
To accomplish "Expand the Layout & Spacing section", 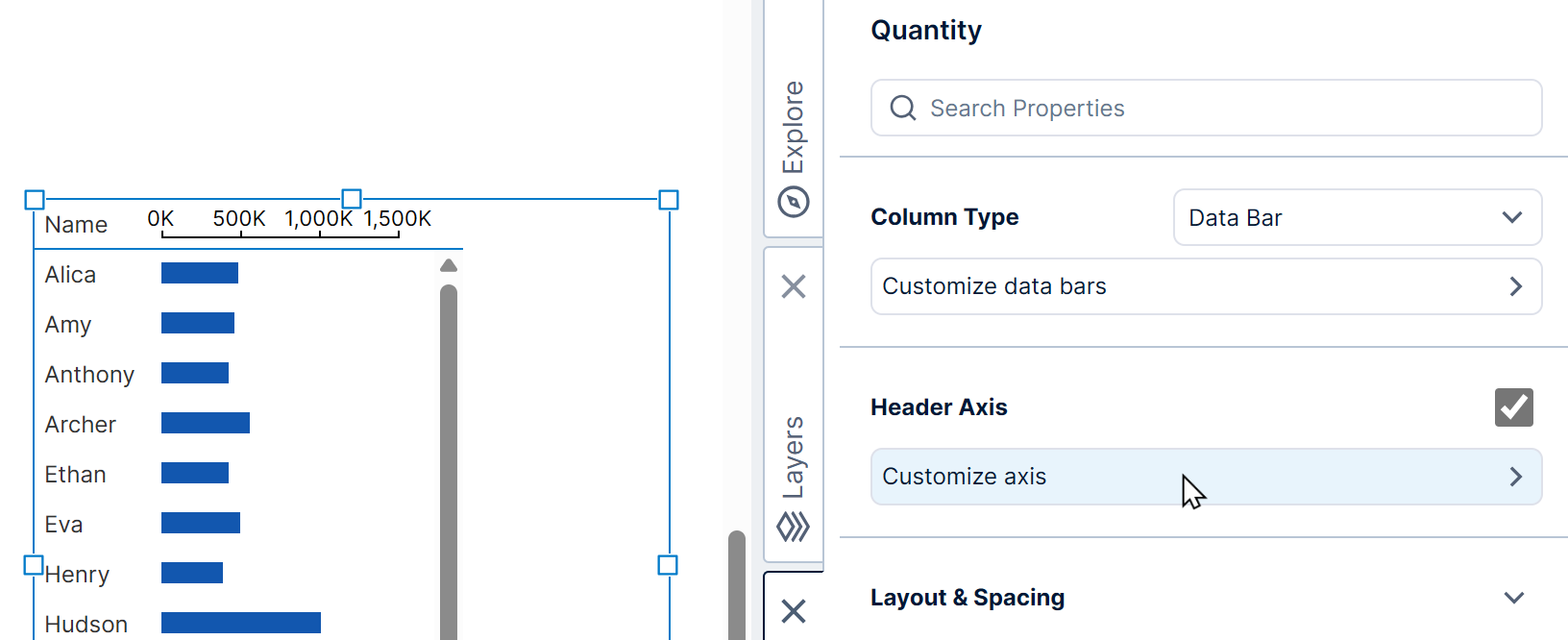I will tap(1513, 598).
